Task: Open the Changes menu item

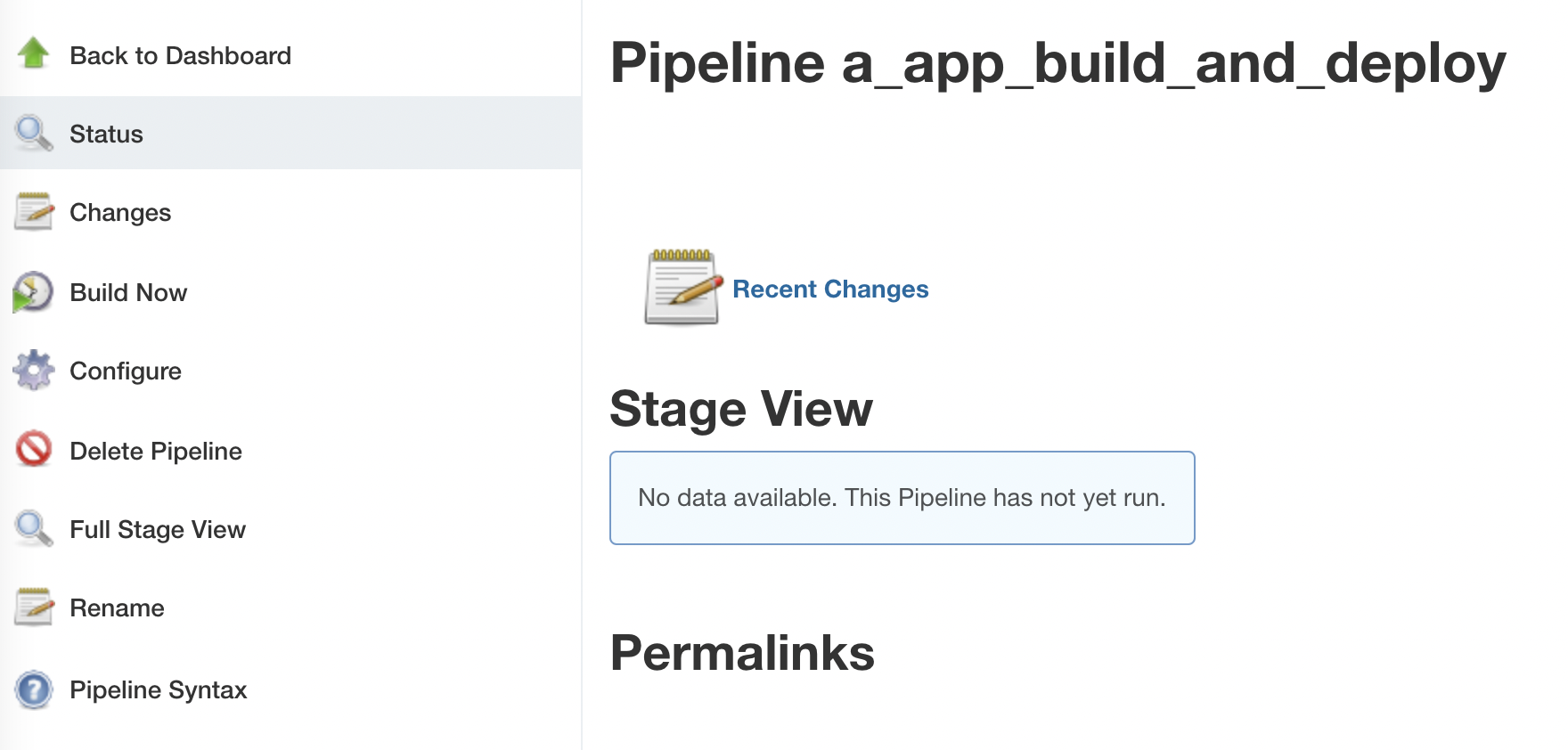Action: [x=120, y=213]
